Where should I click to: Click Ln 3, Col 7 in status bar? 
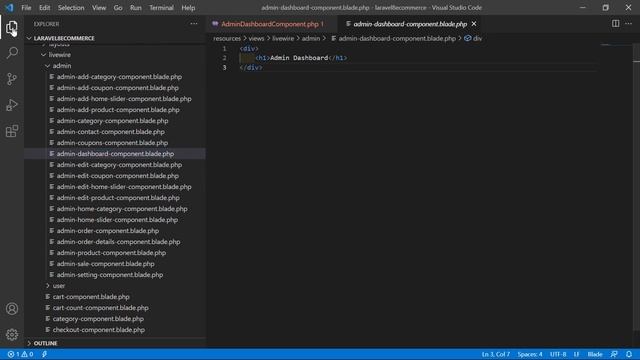(x=496, y=354)
